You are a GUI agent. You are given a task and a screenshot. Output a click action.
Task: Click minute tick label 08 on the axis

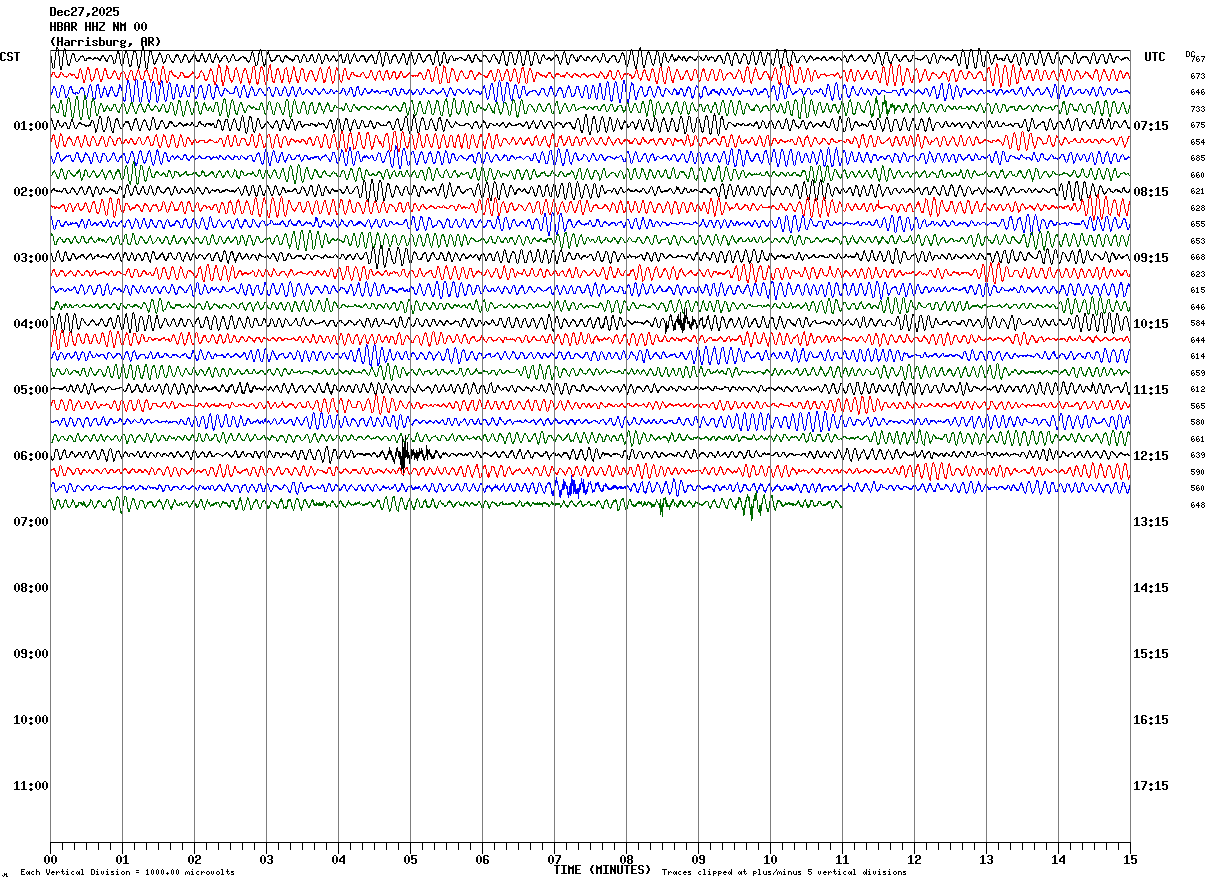[x=626, y=859]
